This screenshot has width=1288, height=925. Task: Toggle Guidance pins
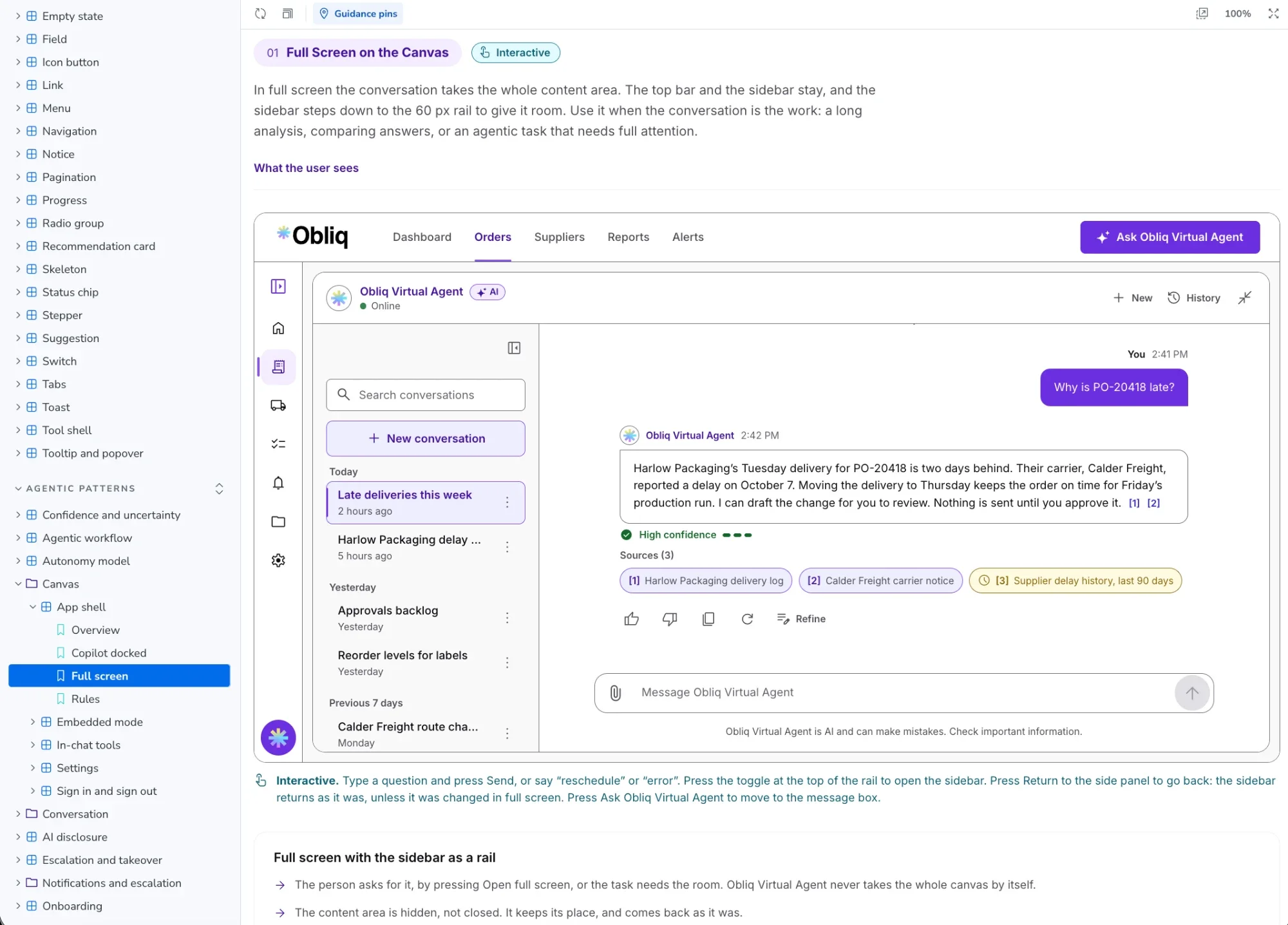click(358, 14)
